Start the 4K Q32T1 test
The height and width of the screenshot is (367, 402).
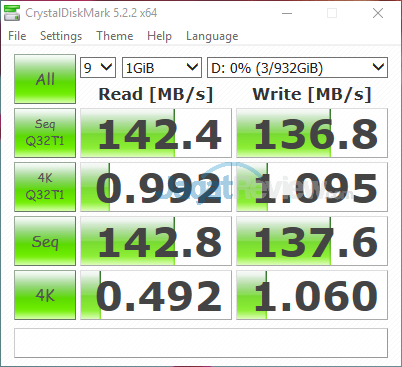tap(45, 187)
